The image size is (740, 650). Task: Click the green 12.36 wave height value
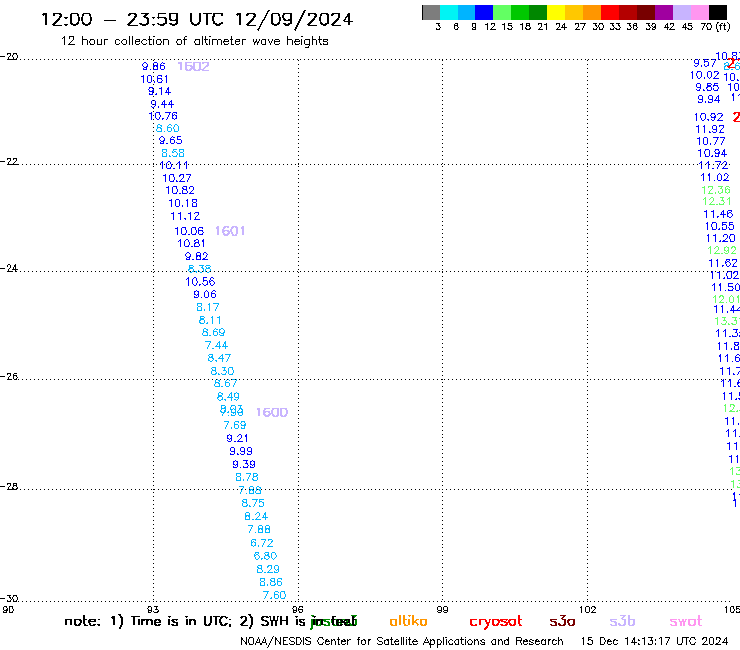[716, 190]
